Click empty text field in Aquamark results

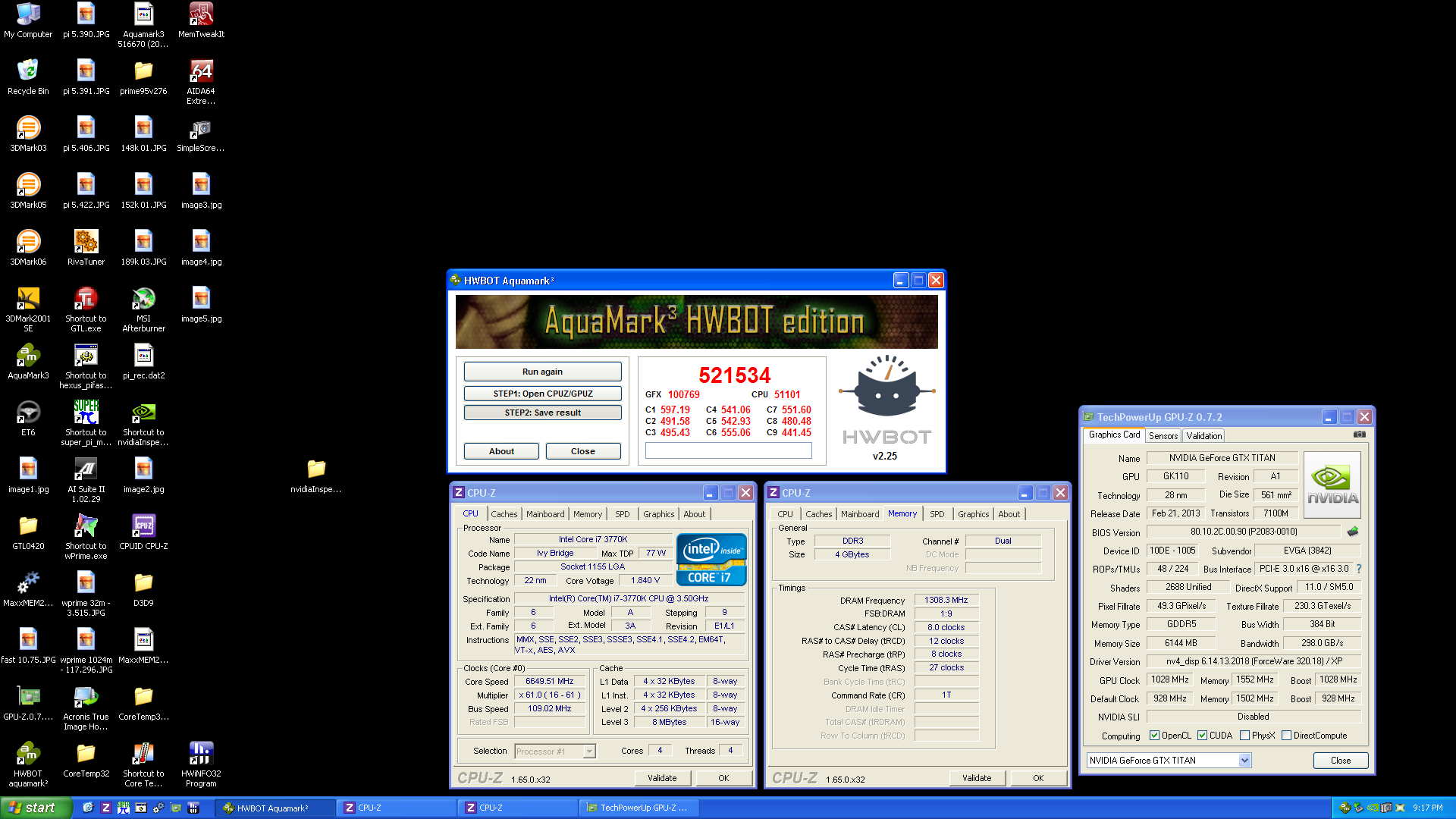[x=728, y=450]
